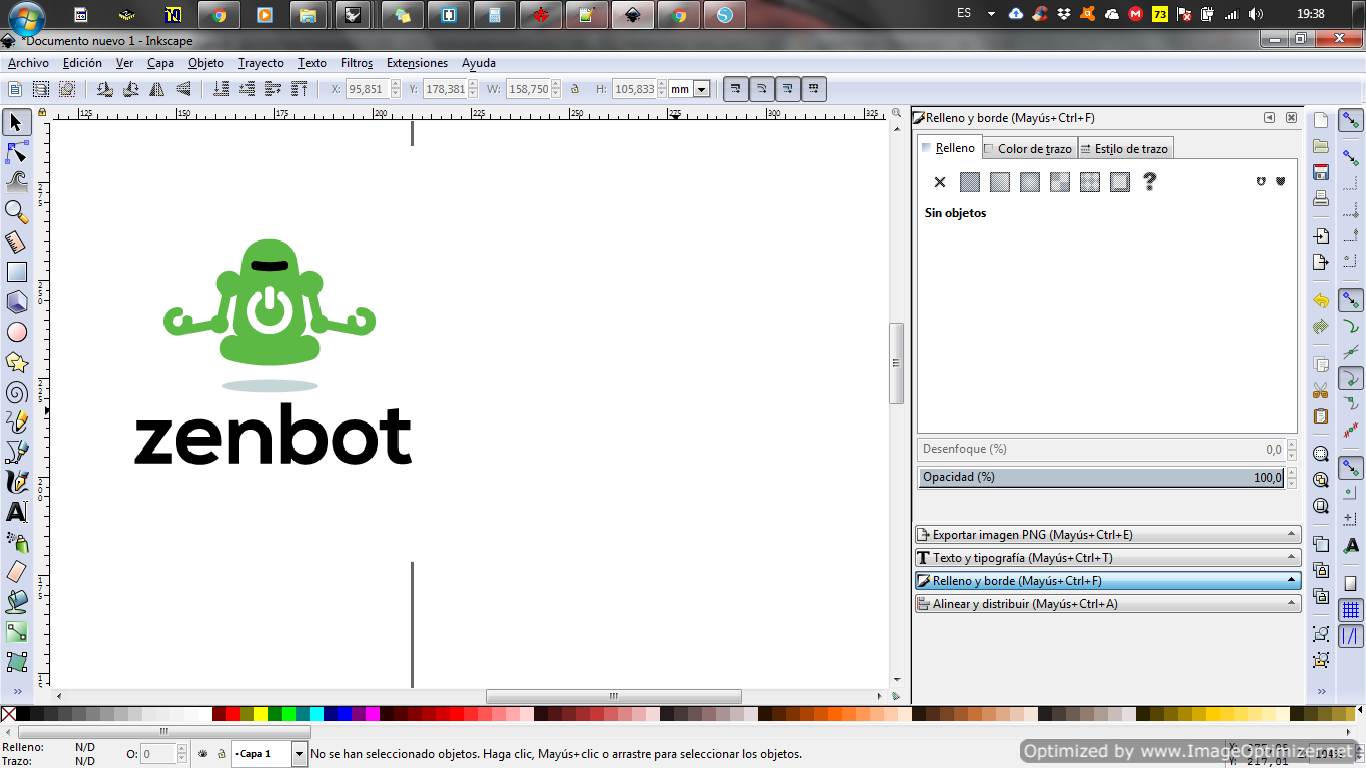The width and height of the screenshot is (1366, 768).
Task: Choose Unset paint question mark button
Action: coord(1149,182)
